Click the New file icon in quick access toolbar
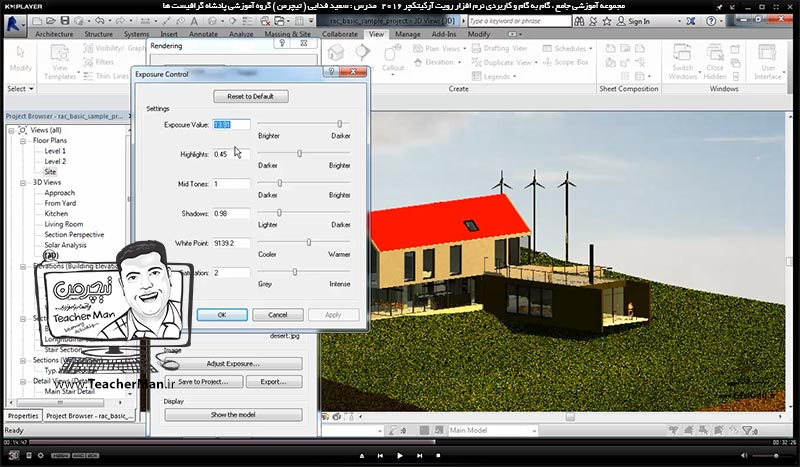The image size is (800, 467). tap(37, 21)
